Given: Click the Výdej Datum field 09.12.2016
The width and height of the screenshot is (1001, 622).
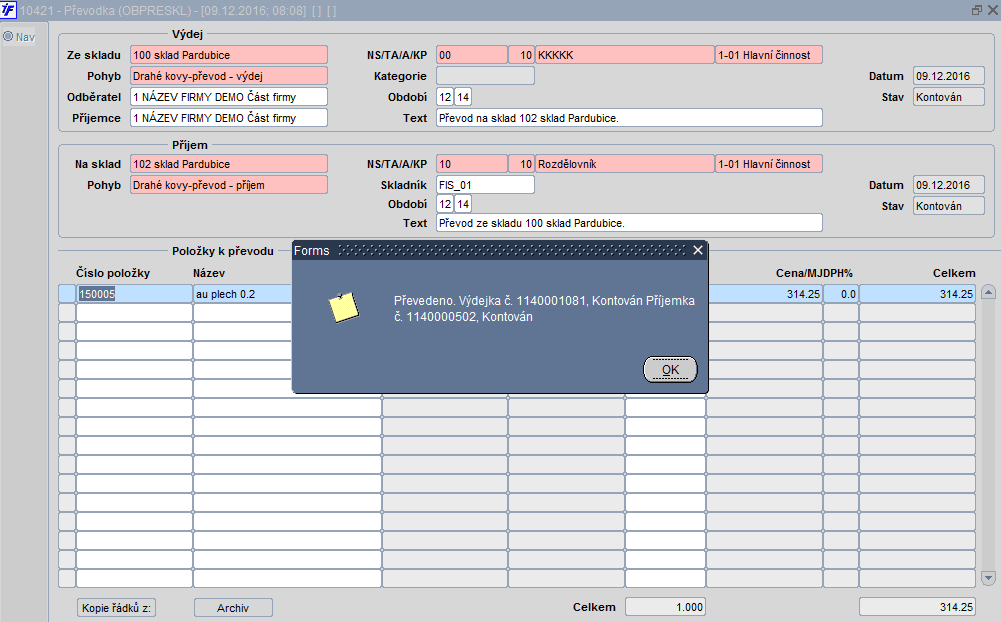Looking at the screenshot, I should pyautogui.click(x=949, y=76).
